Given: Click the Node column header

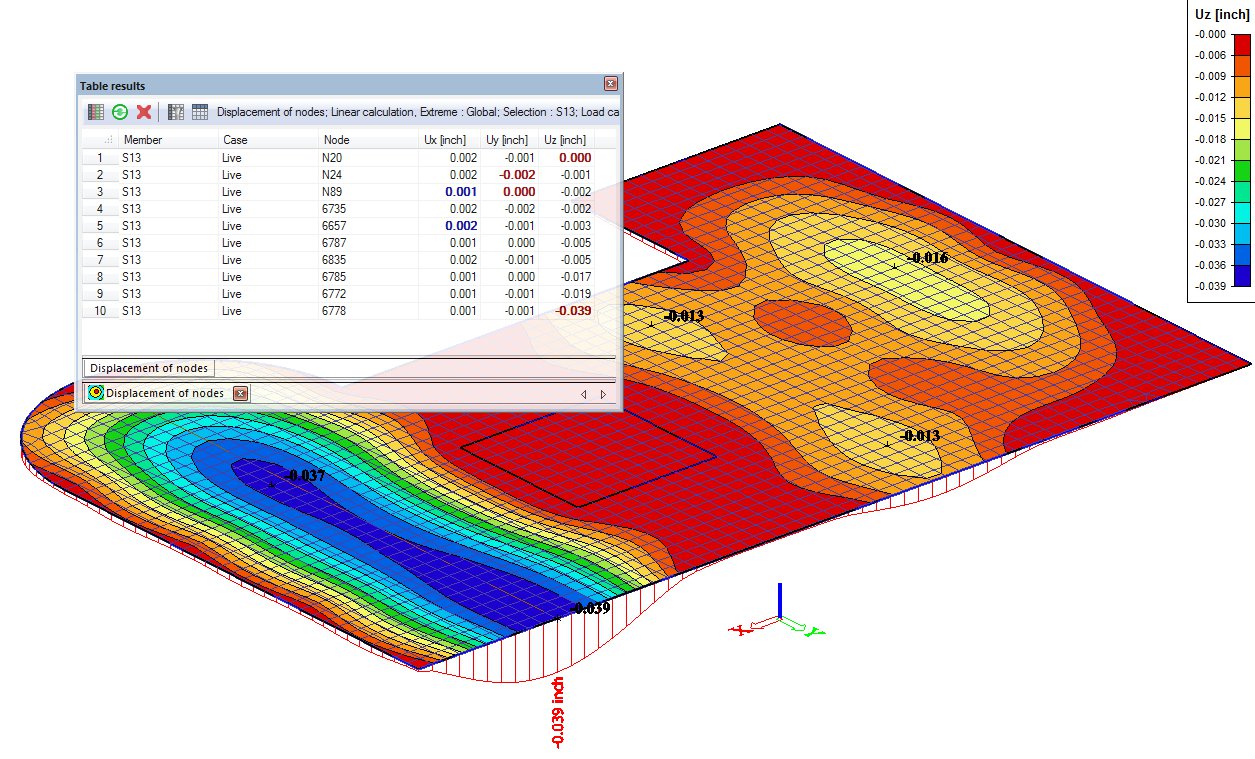Looking at the screenshot, I should tap(337, 140).
